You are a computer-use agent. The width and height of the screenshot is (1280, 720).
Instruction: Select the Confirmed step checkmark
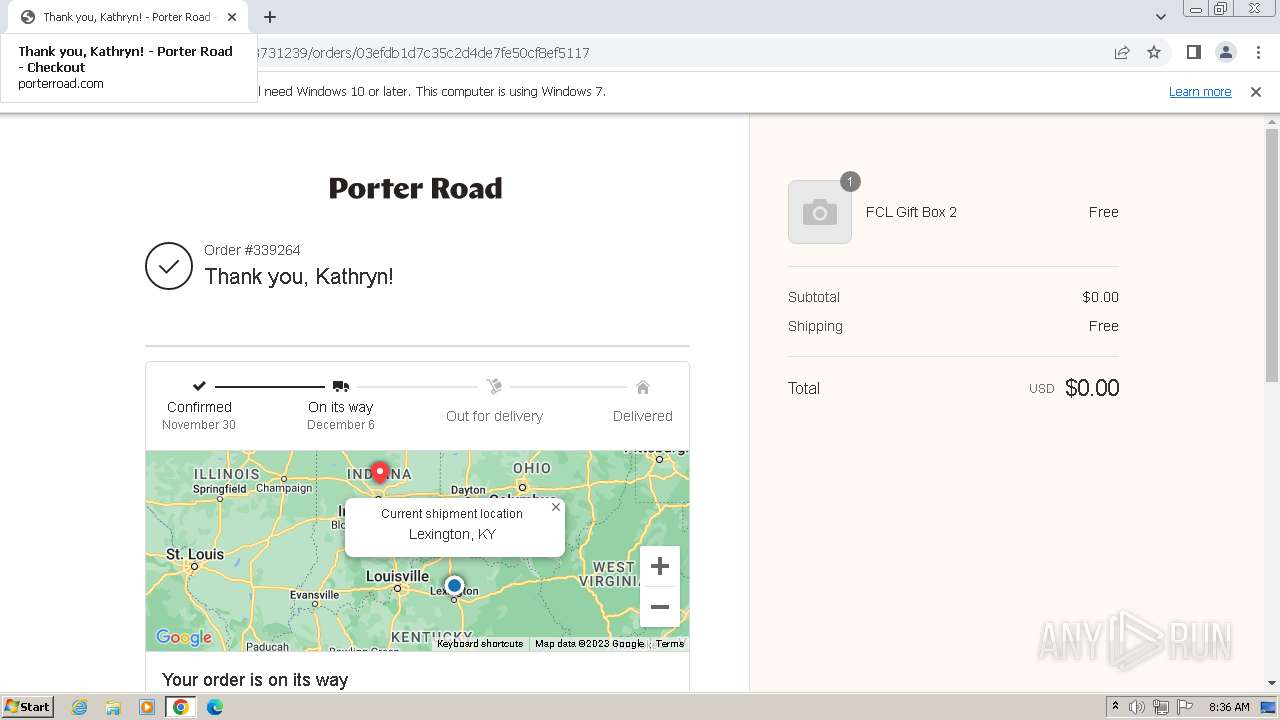(199, 386)
